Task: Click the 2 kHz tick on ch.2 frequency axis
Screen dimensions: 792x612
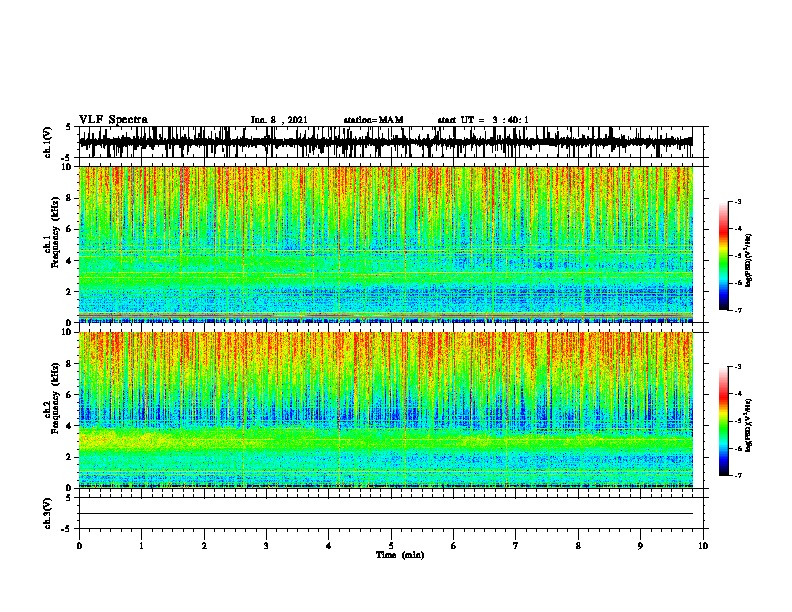Action: [x=70, y=457]
